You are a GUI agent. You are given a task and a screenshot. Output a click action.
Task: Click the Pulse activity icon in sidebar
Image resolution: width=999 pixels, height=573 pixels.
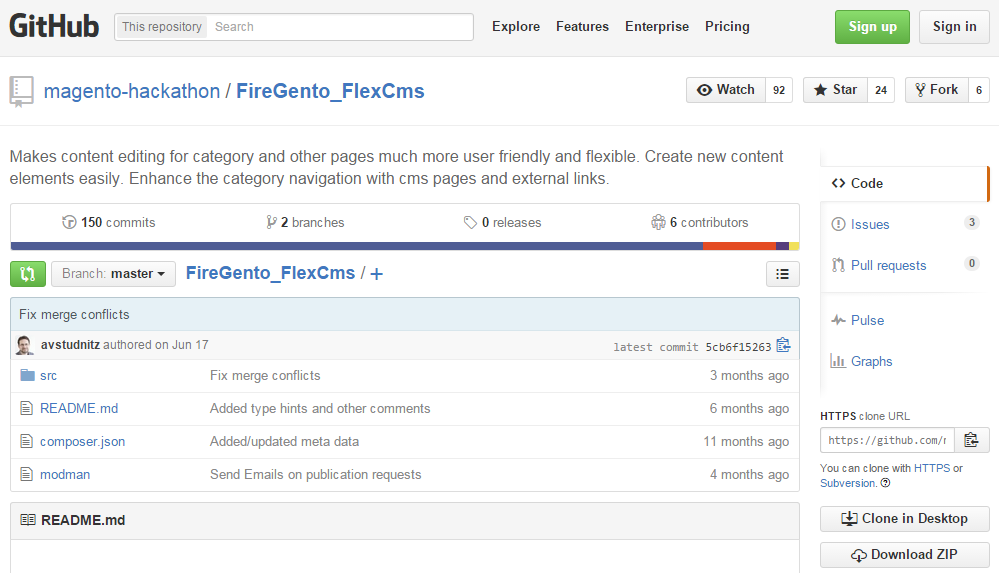point(838,320)
